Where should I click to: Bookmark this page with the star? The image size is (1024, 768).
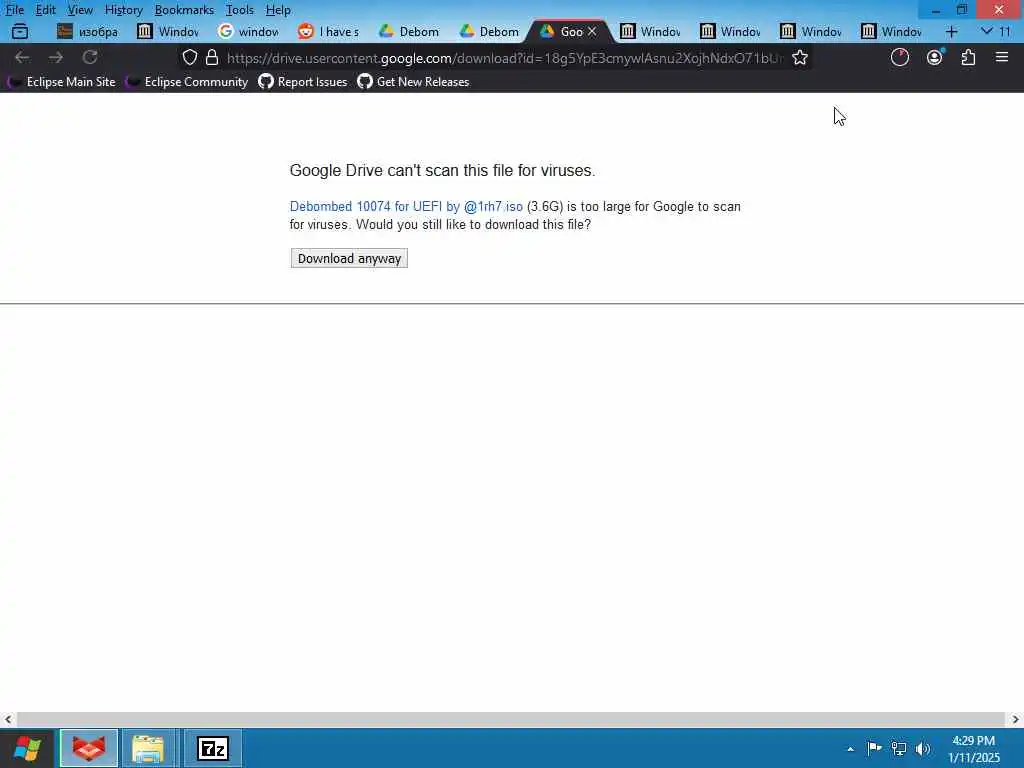799,57
